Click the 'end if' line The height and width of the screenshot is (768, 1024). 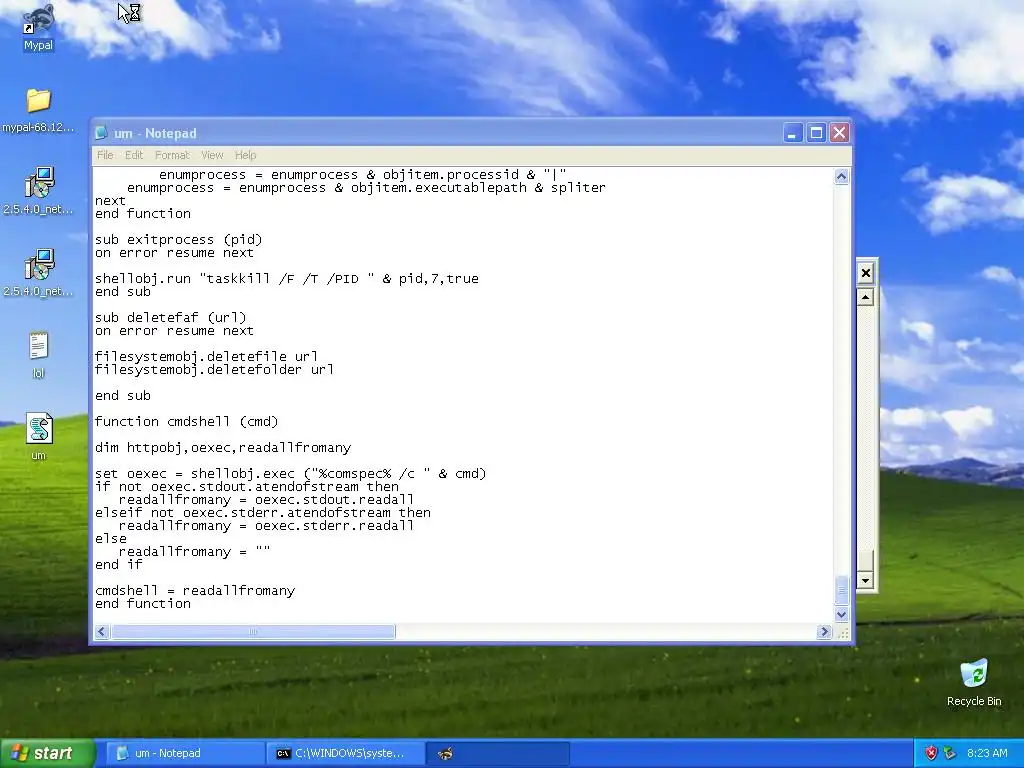pos(118,564)
